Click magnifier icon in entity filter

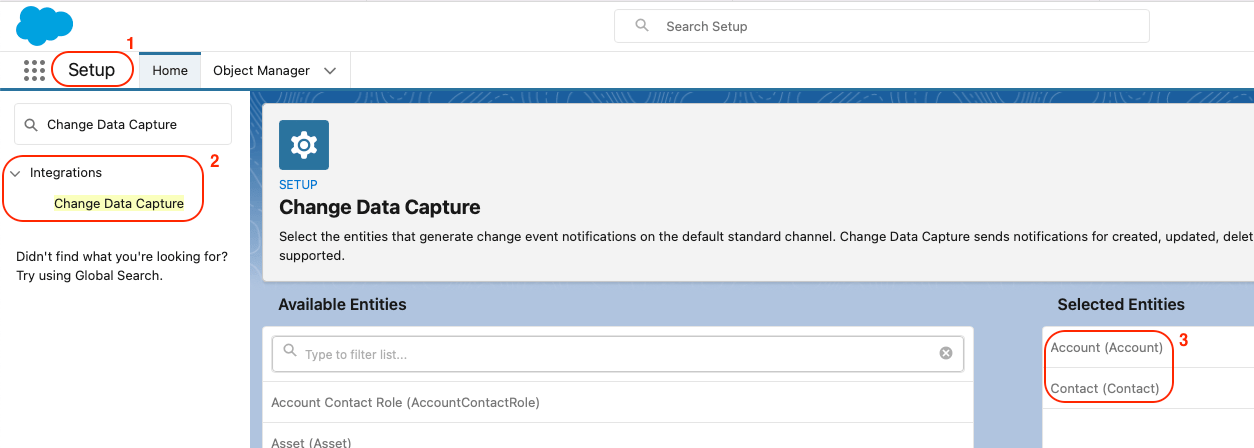coord(290,353)
